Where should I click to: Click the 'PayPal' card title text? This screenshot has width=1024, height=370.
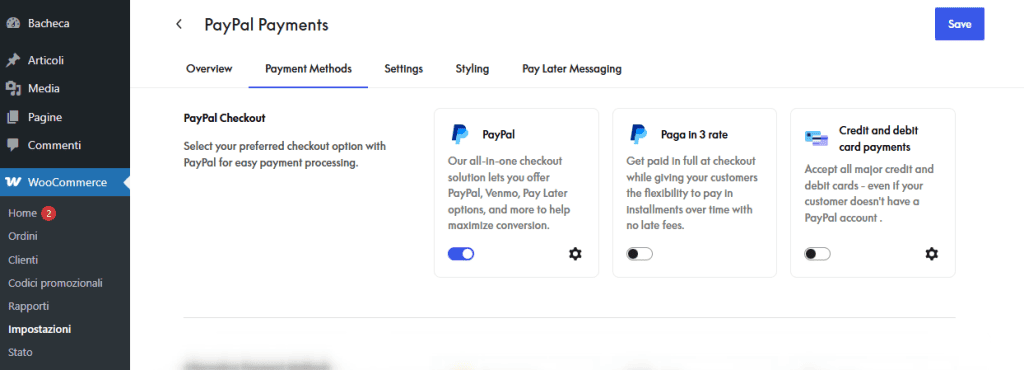point(498,134)
